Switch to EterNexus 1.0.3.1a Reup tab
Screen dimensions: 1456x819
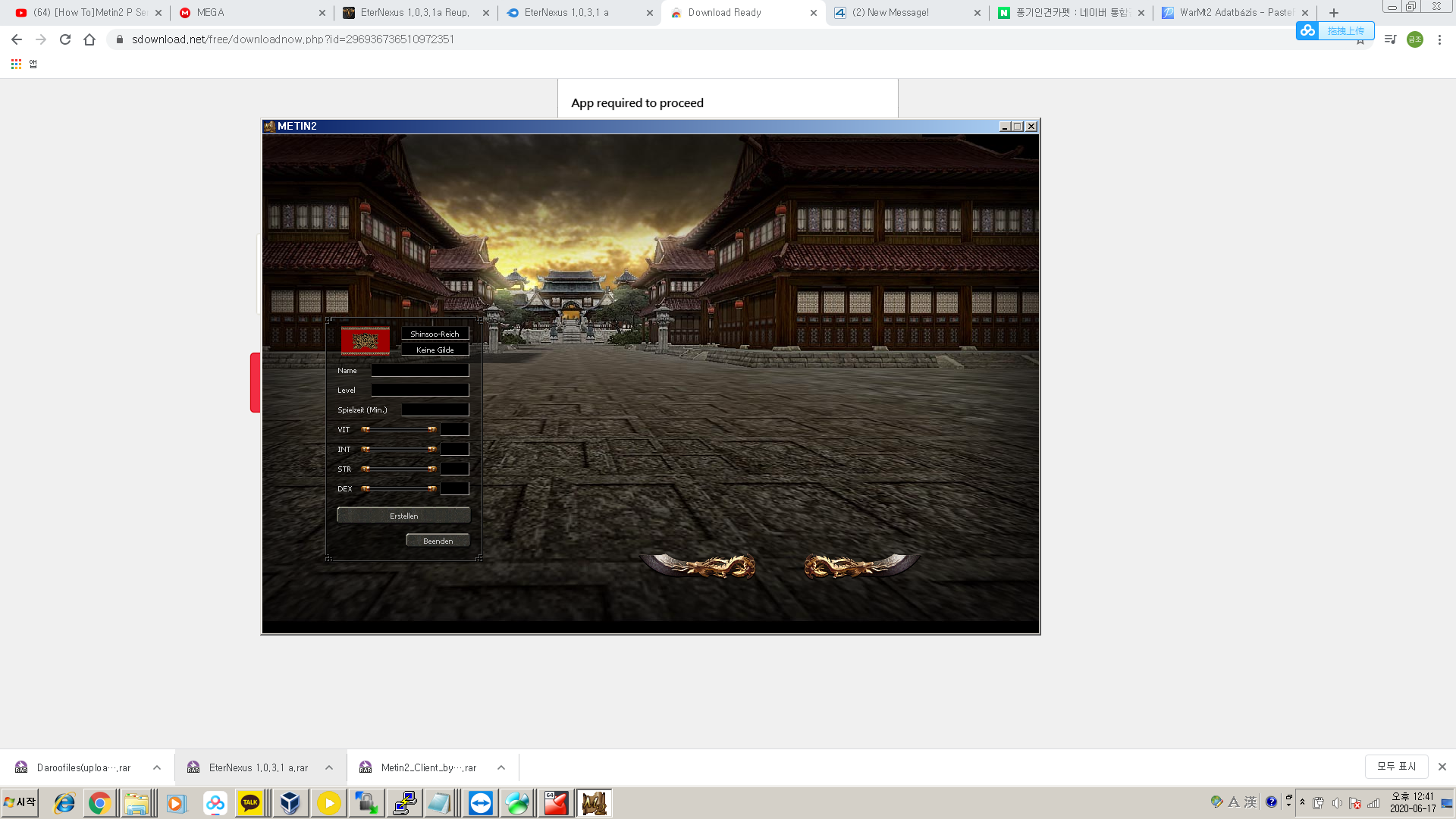(414, 13)
